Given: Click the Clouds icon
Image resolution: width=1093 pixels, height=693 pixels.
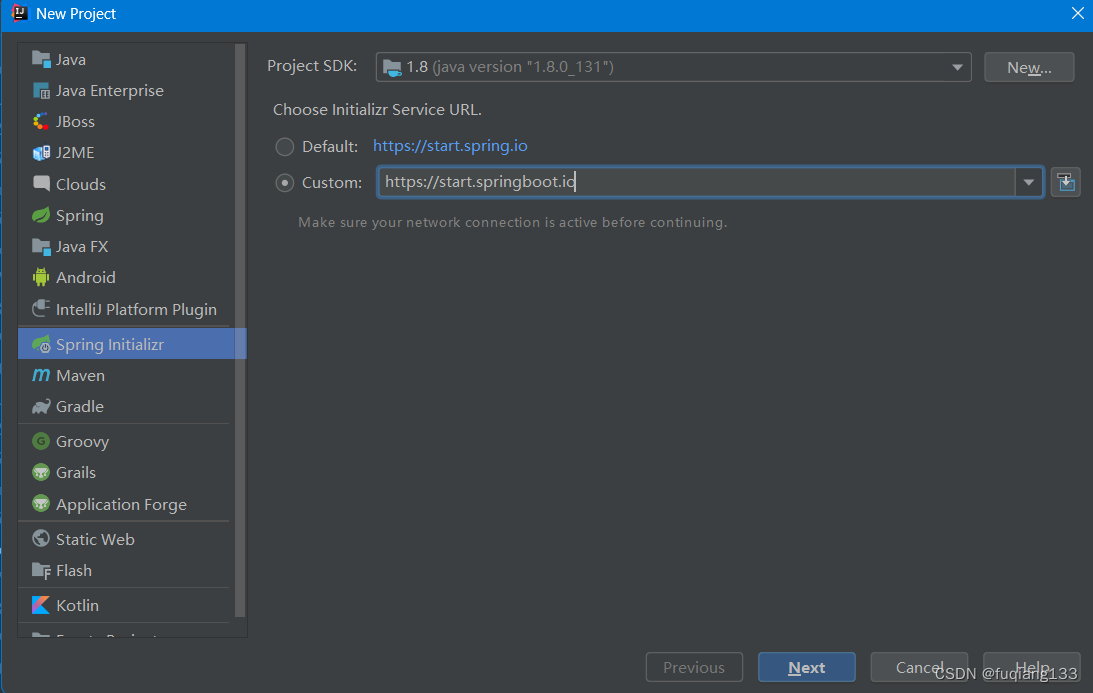Looking at the screenshot, I should (41, 183).
